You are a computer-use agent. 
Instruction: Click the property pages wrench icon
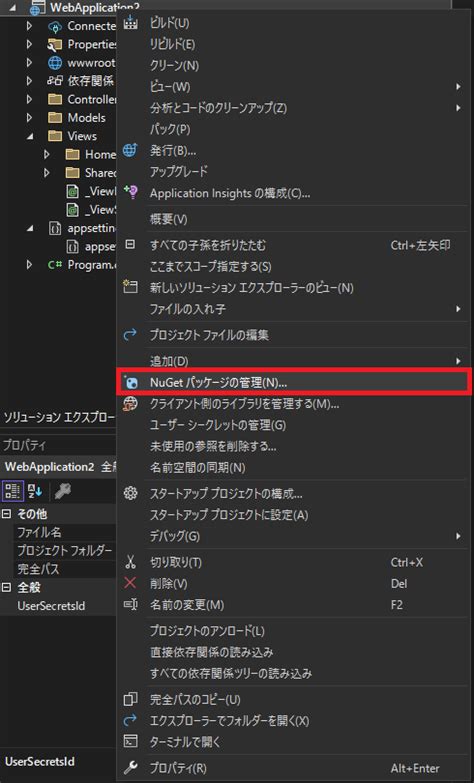[x=63, y=491]
